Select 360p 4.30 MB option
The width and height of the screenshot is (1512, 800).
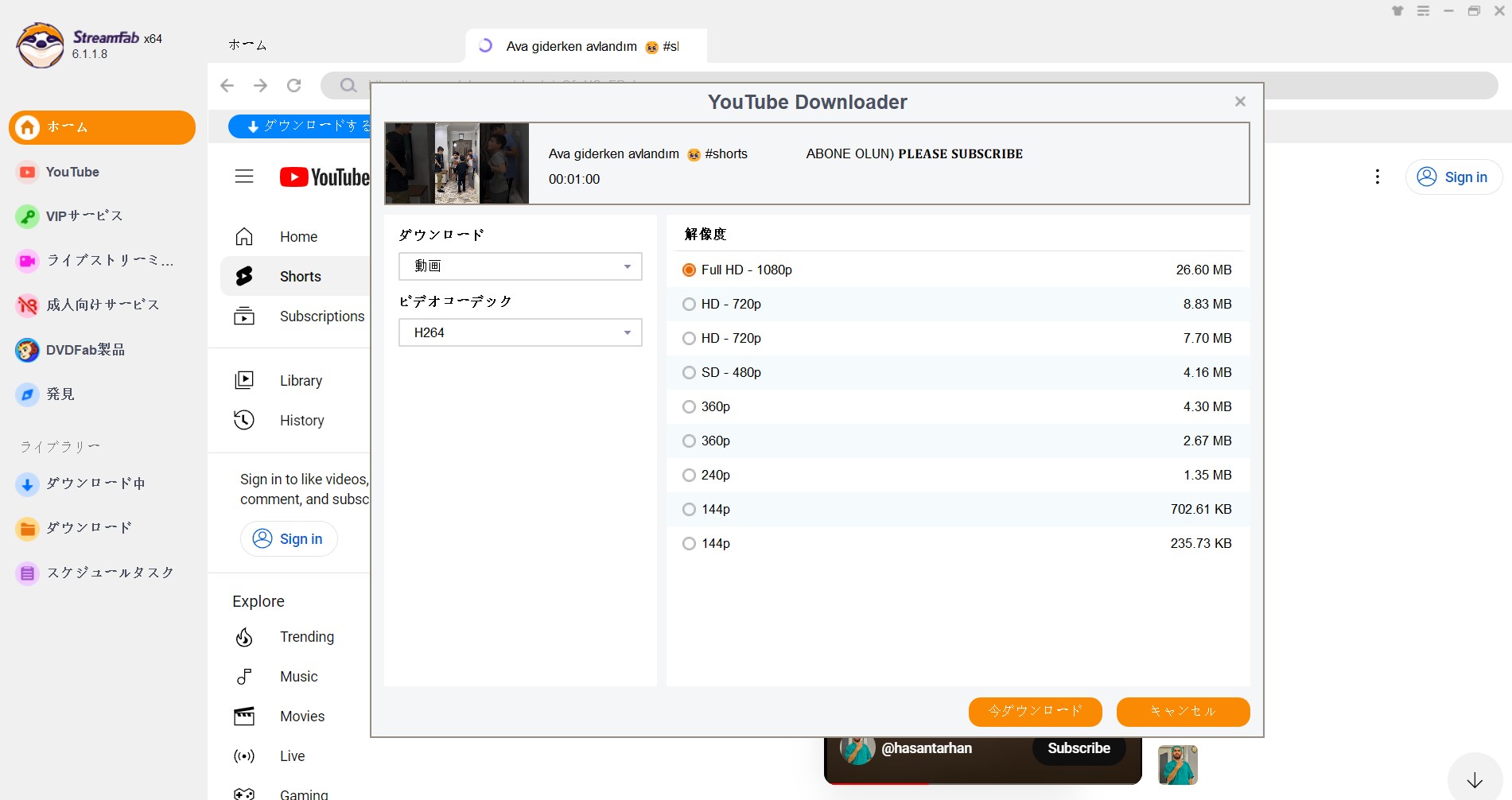coord(958,407)
